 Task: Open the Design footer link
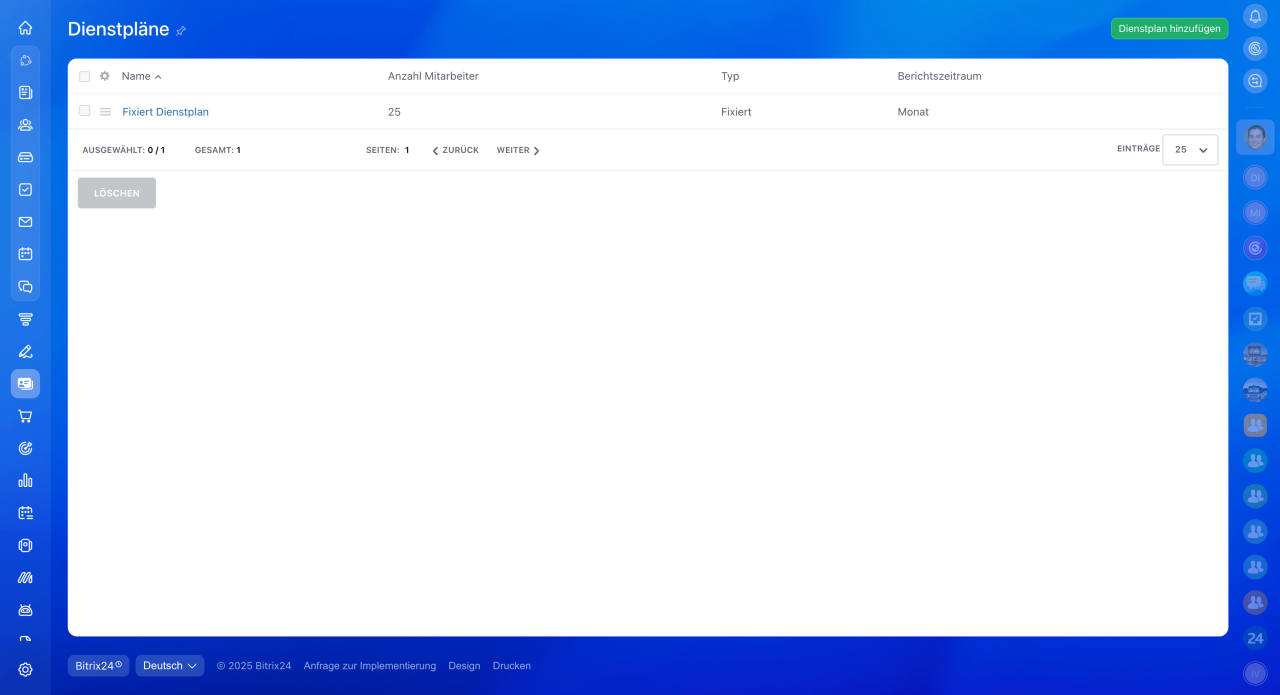point(464,666)
